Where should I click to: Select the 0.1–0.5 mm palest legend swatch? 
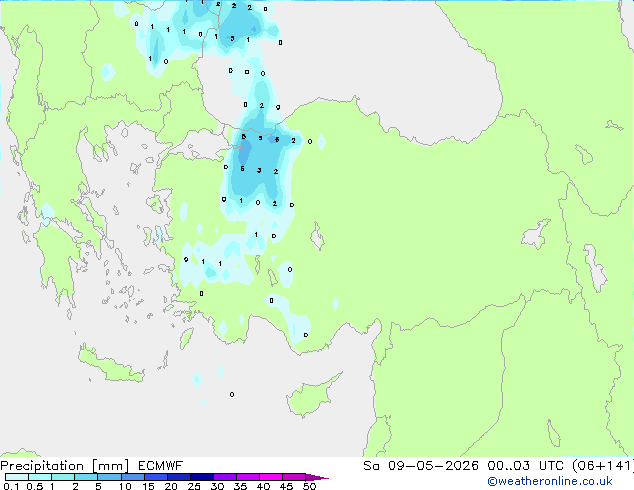pyautogui.click(x=17, y=477)
